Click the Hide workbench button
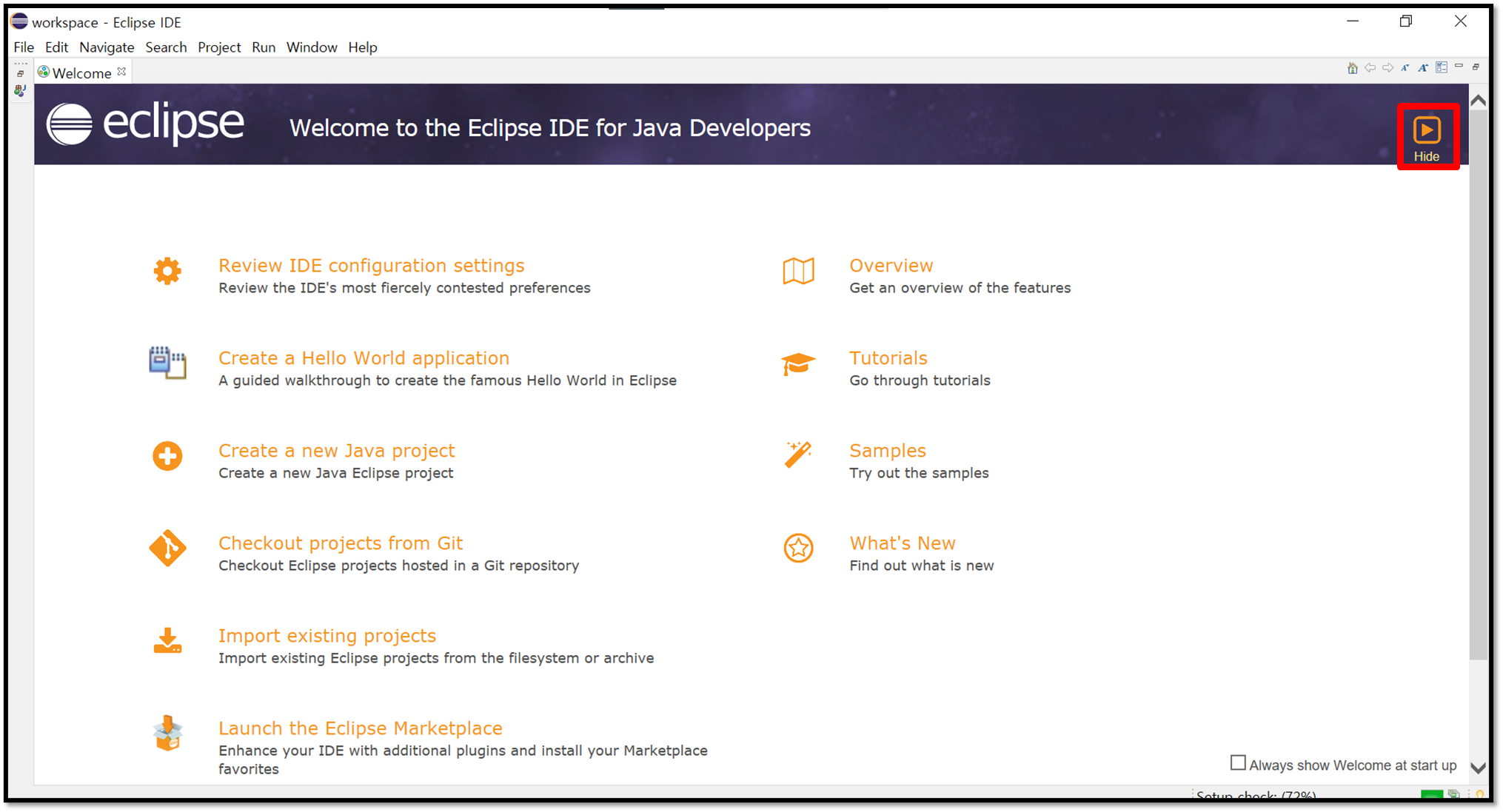Screen dimensions: 1503x812 click(1427, 138)
